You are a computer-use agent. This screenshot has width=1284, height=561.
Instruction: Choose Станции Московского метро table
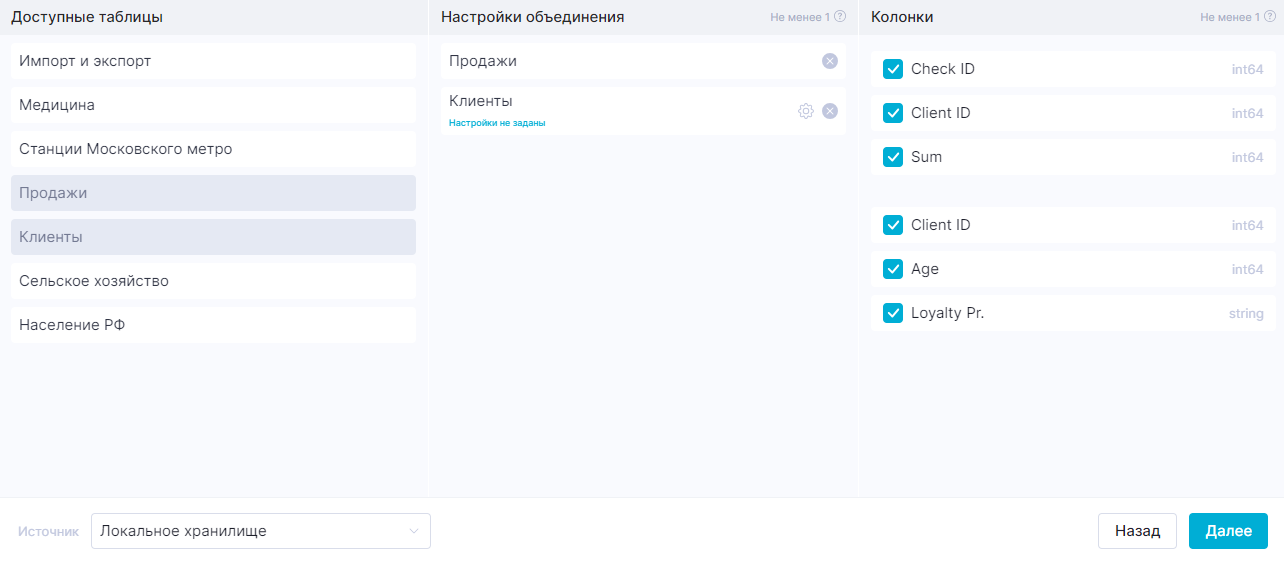pos(213,149)
